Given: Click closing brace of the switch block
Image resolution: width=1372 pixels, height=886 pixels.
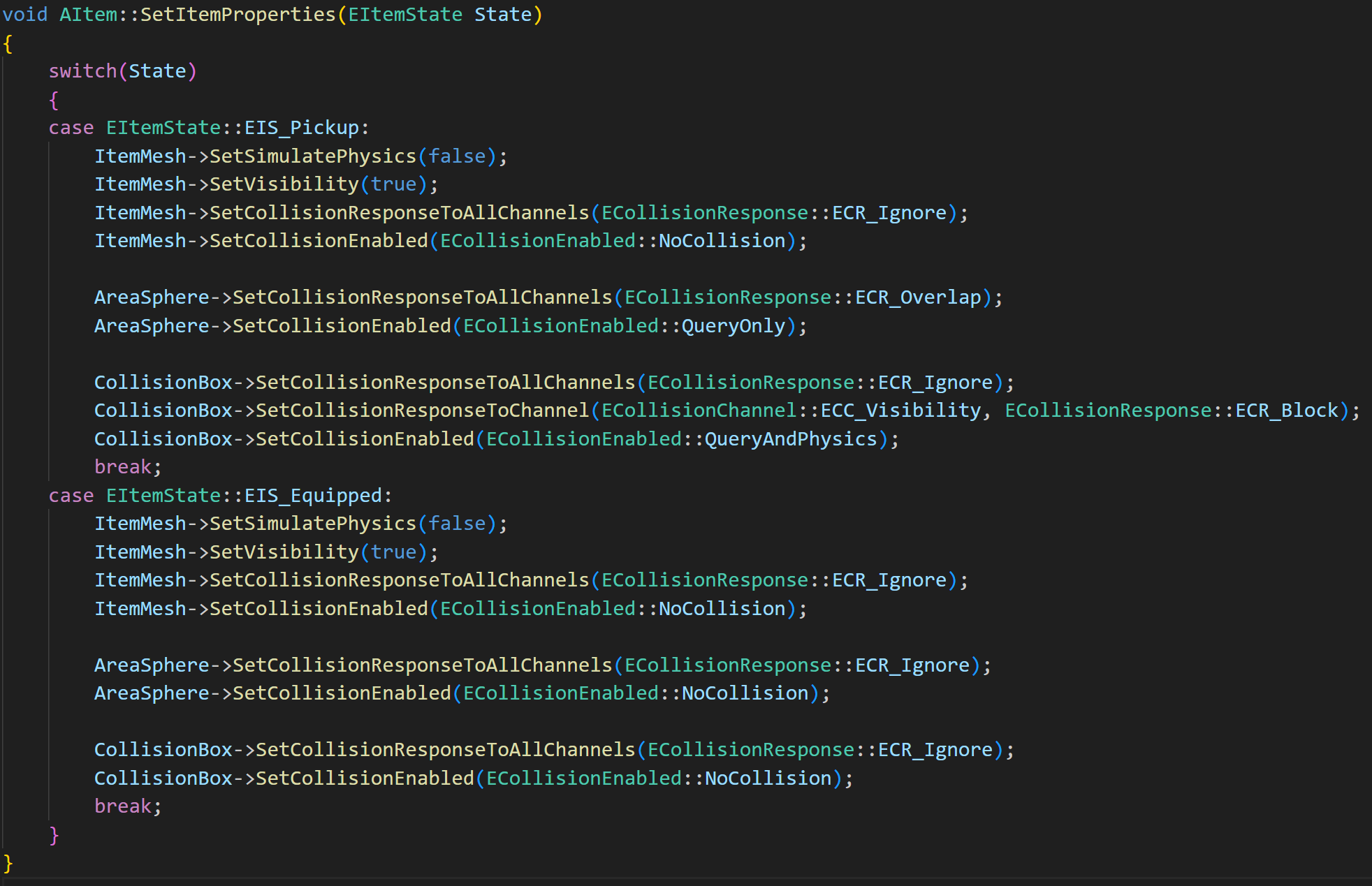Looking at the screenshot, I should point(54,835).
